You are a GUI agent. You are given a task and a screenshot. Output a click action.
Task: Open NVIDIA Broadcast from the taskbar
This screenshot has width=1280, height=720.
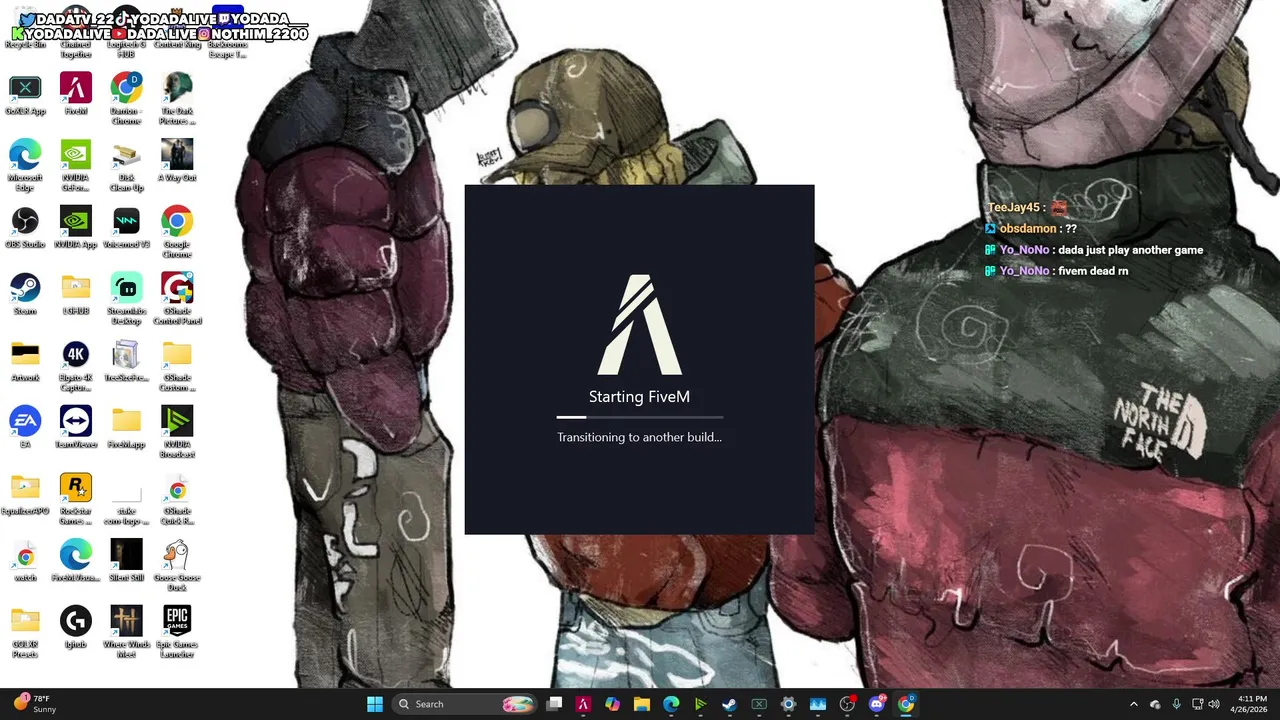700,704
